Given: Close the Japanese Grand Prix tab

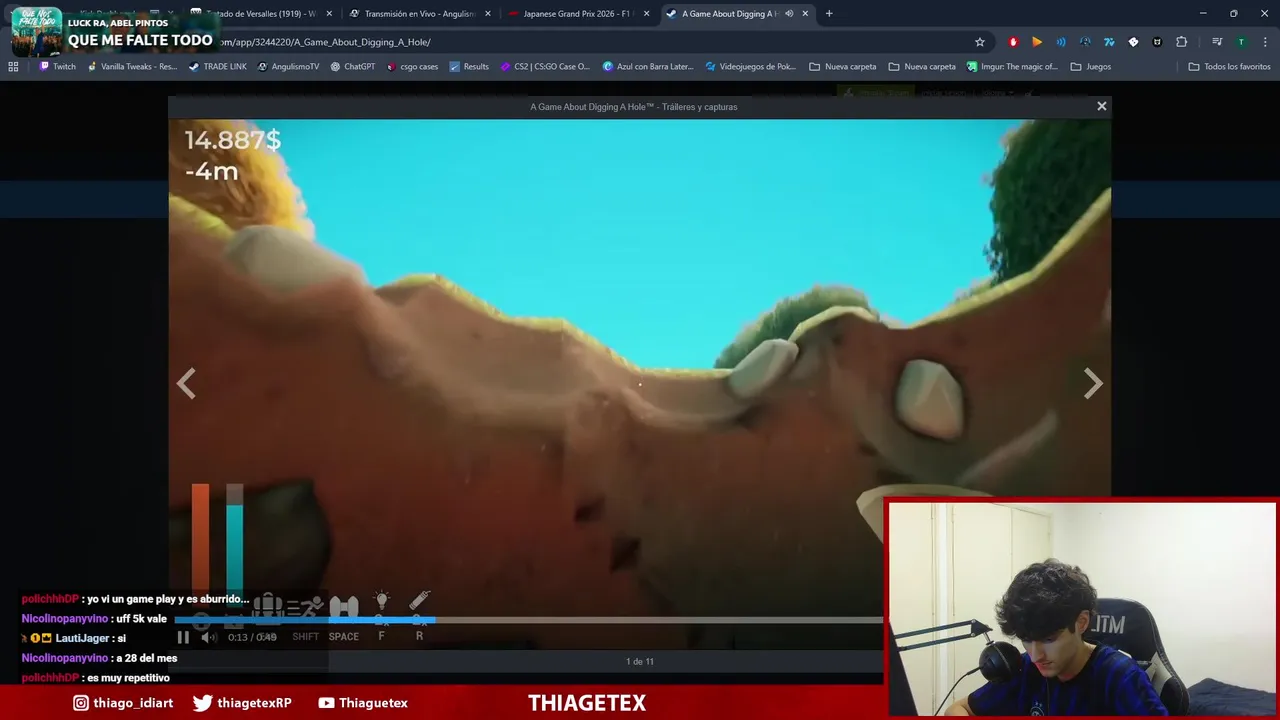Looking at the screenshot, I should point(647,14).
